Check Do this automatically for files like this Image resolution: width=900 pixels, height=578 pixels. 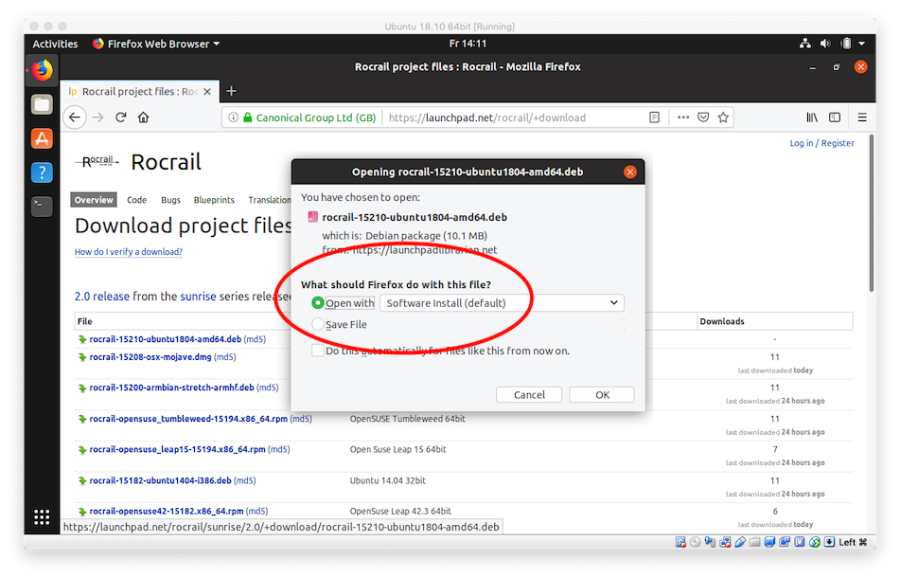click(x=317, y=351)
